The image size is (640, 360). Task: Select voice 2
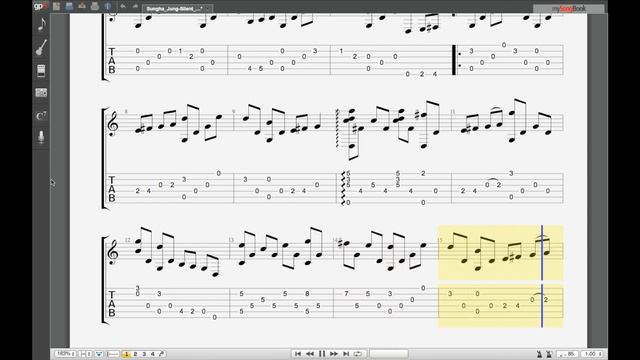(x=136, y=354)
